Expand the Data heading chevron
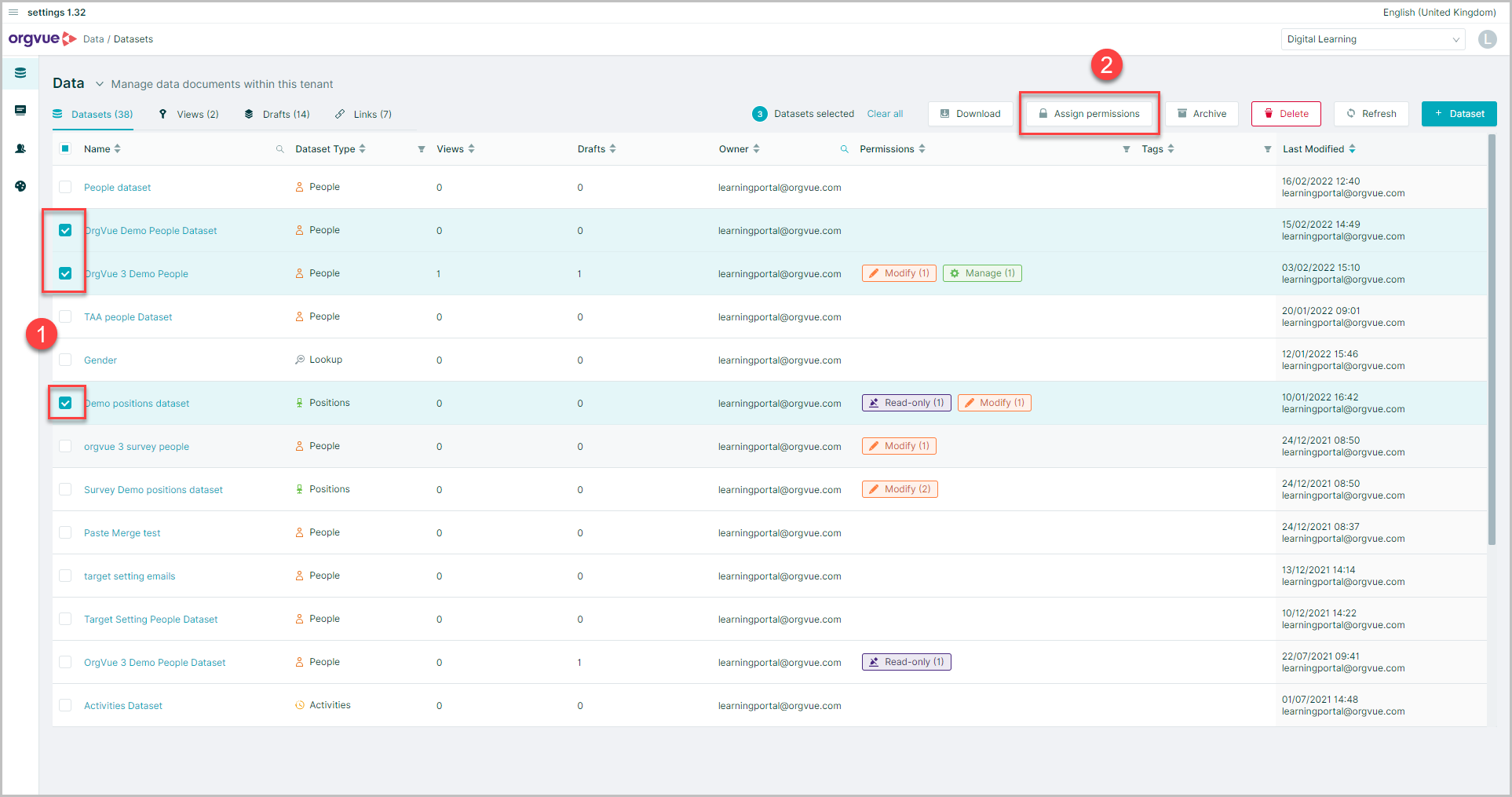Image resolution: width=1512 pixels, height=797 pixels. [x=100, y=84]
